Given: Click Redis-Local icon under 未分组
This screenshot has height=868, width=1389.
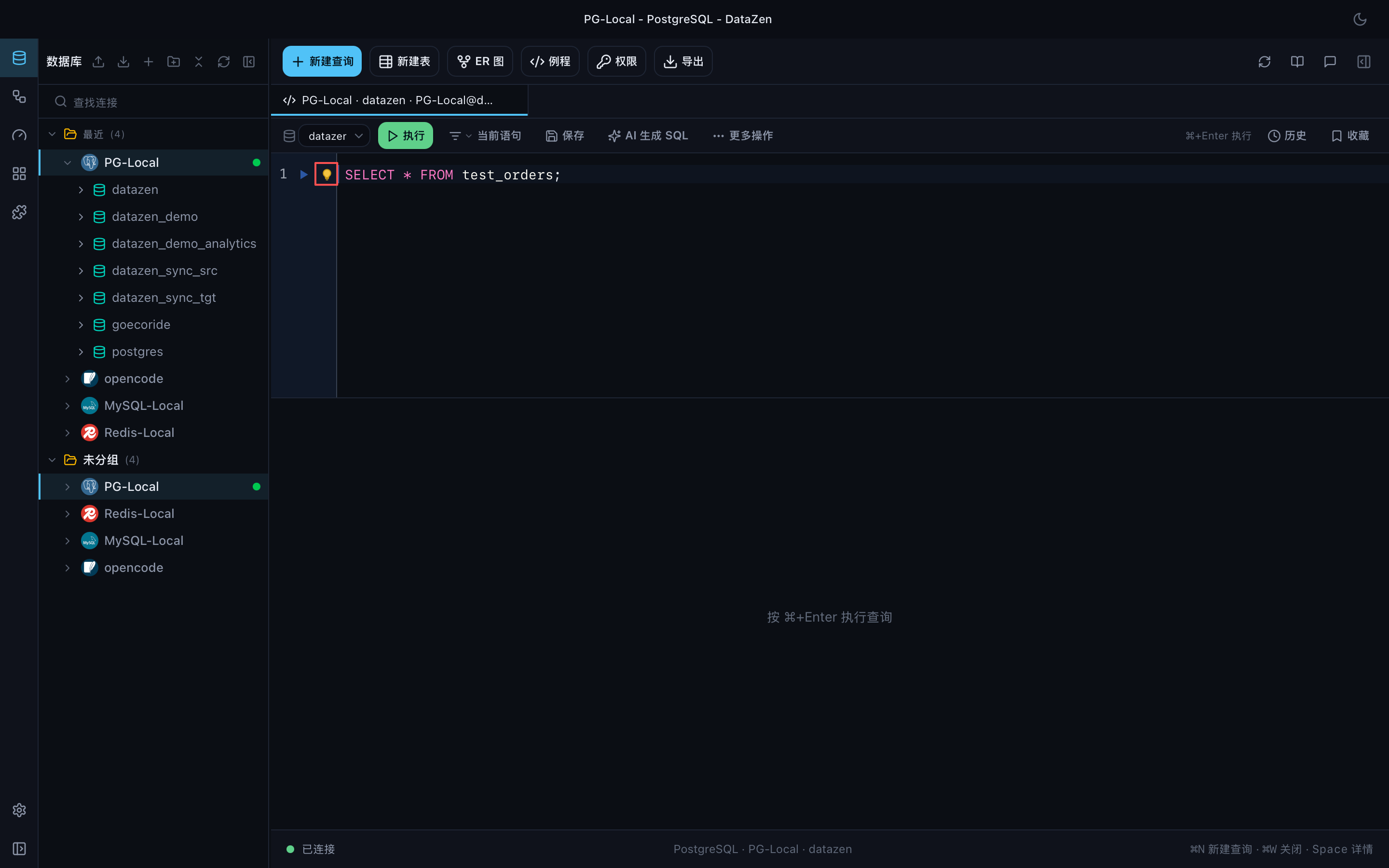Looking at the screenshot, I should (x=90, y=513).
